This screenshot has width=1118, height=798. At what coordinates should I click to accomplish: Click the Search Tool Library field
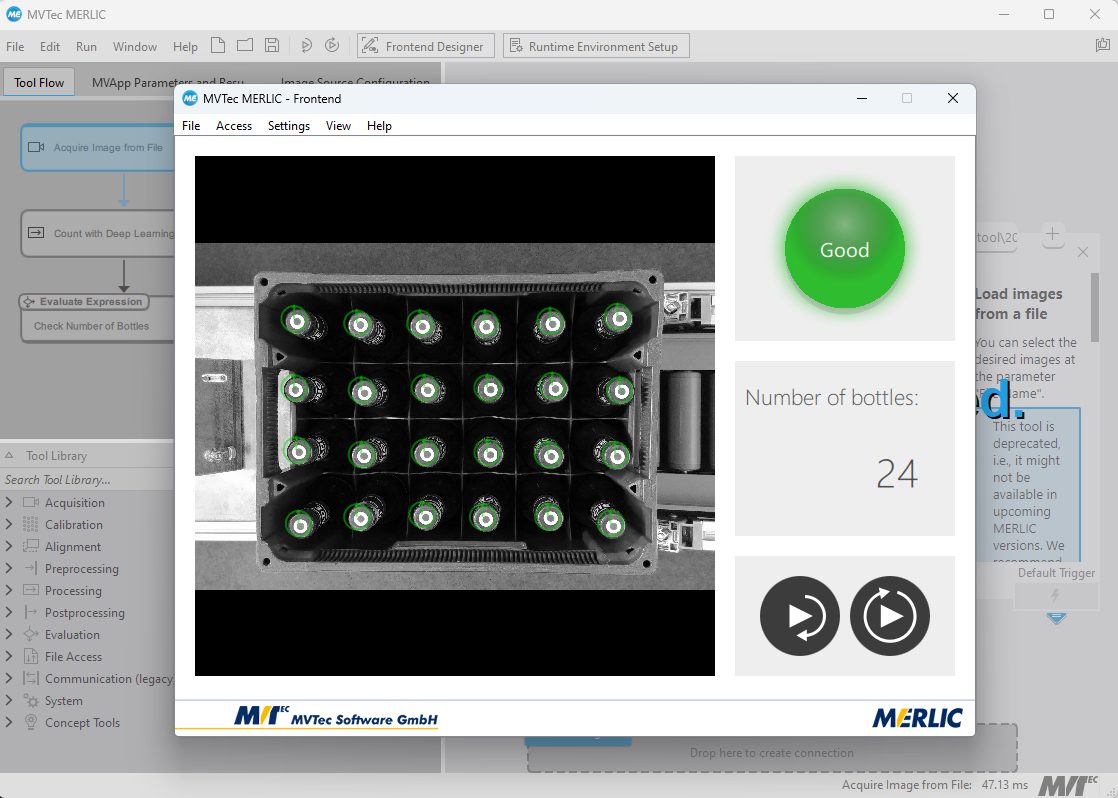(60, 479)
